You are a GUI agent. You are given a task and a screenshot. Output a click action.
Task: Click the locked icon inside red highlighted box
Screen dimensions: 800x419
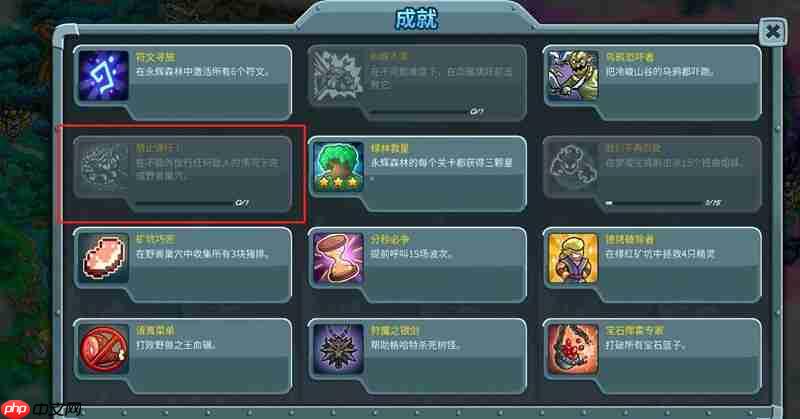tap(104, 167)
